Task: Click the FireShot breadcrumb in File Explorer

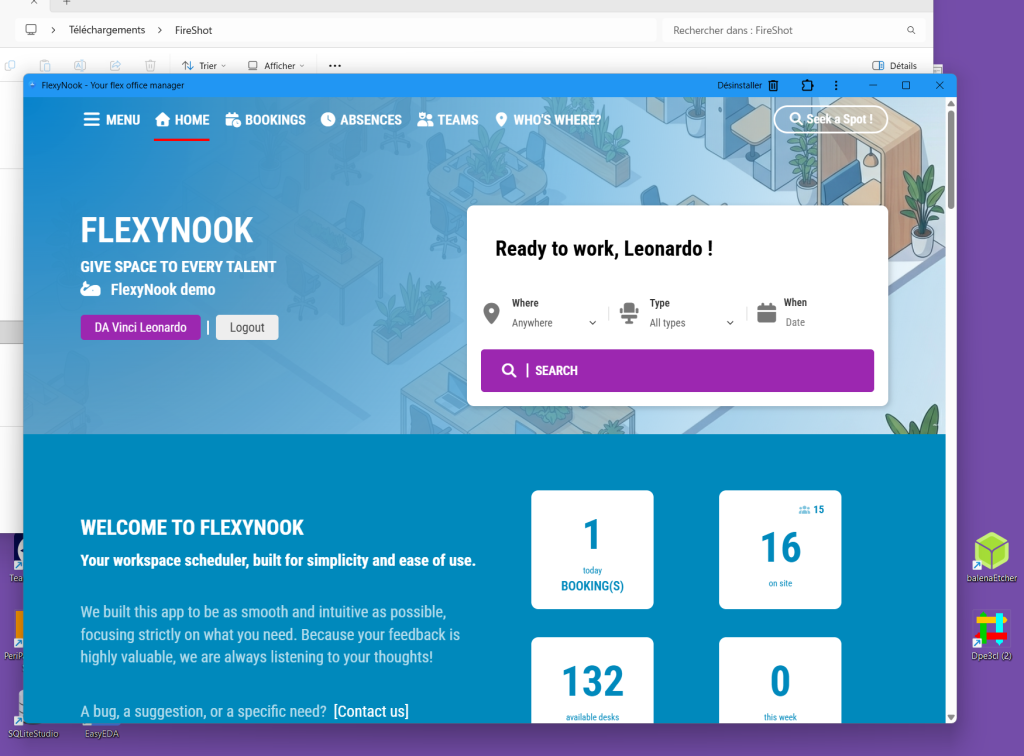Action: (193, 30)
